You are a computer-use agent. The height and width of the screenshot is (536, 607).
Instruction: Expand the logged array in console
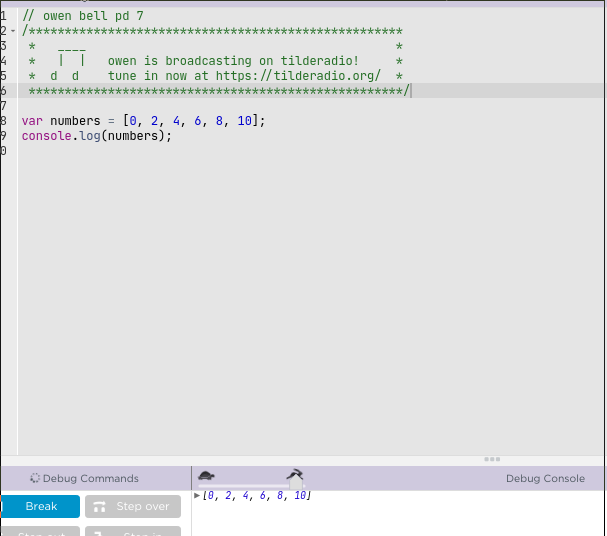(x=197, y=496)
